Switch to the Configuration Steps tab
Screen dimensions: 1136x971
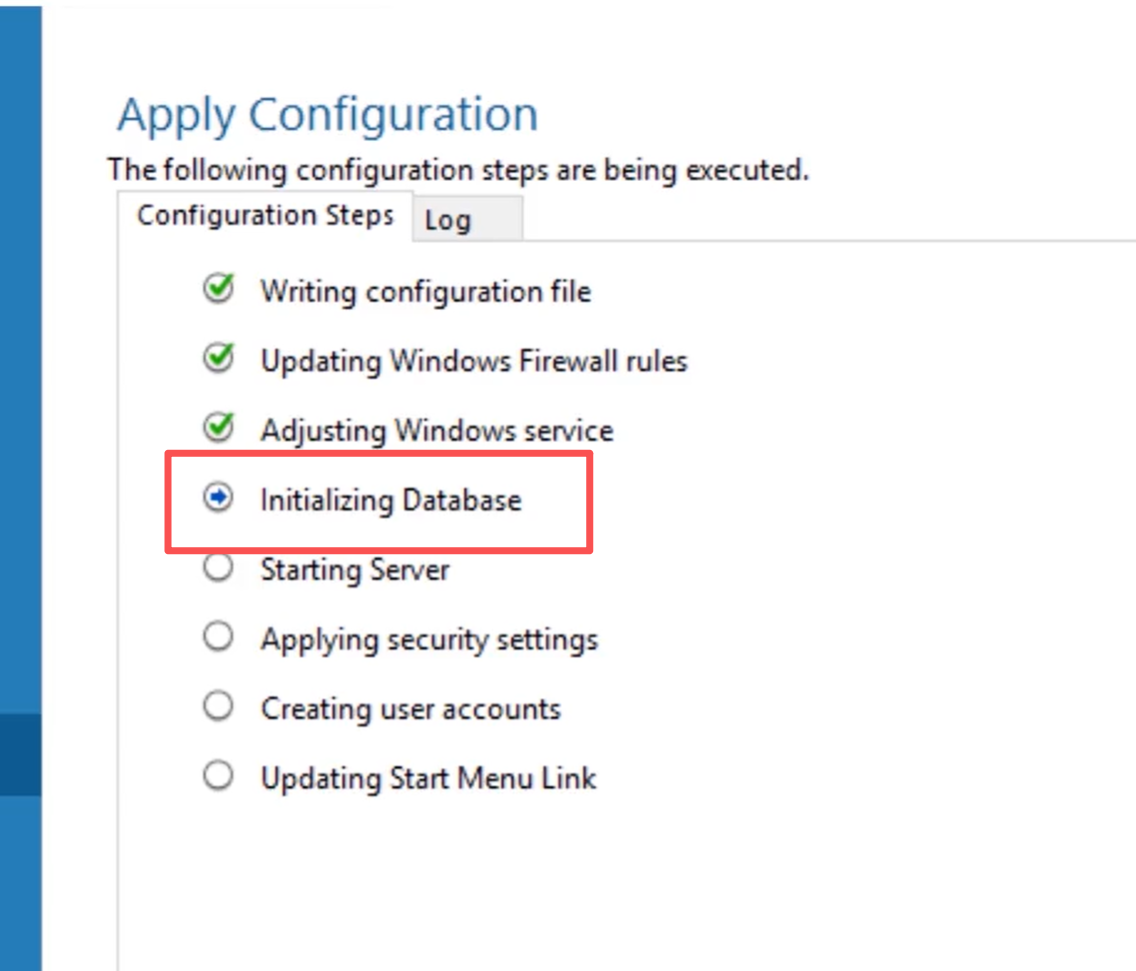coord(265,214)
